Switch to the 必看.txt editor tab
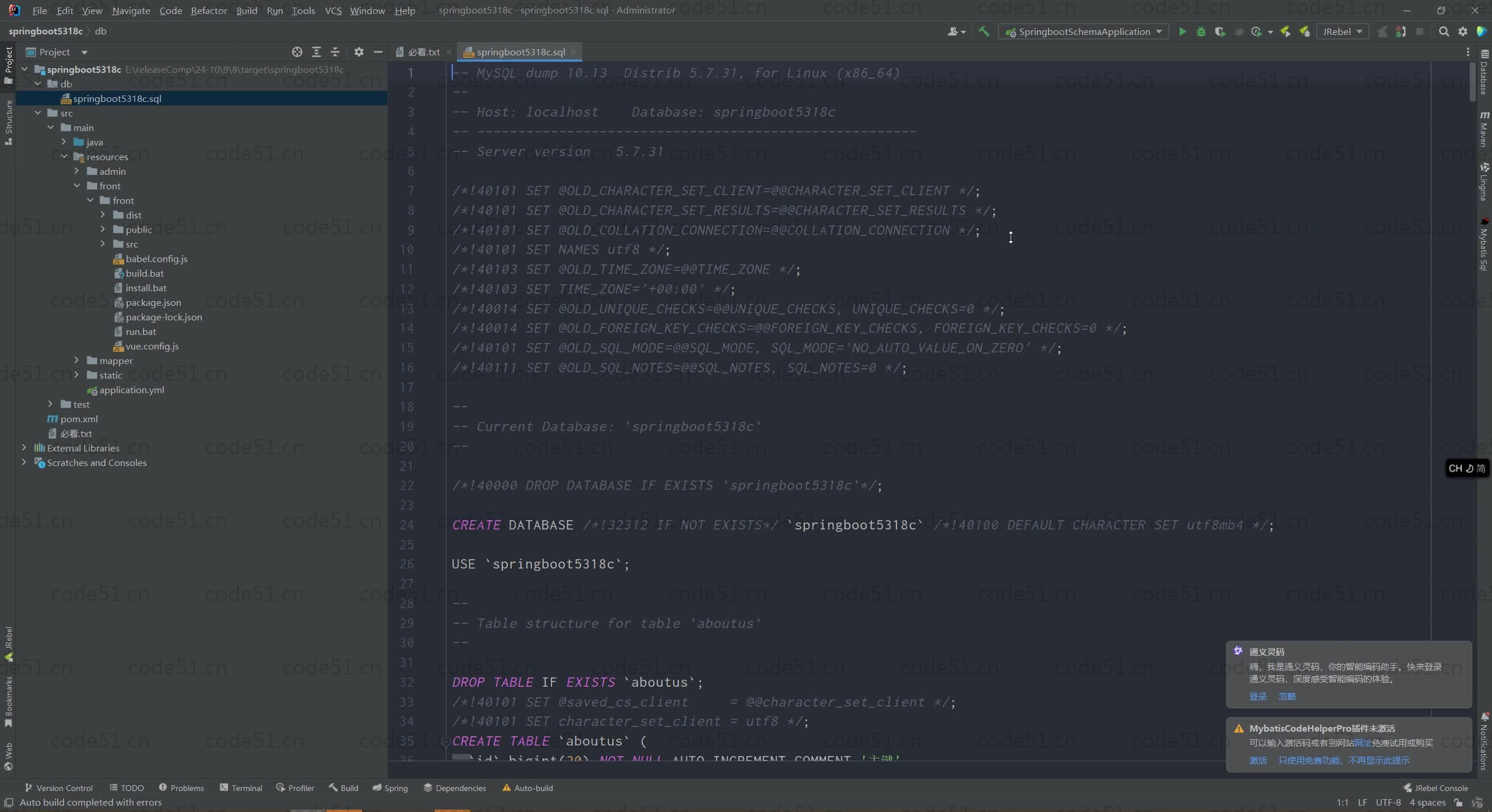The height and width of the screenshot is (812, 1492). [x=423, y=52]
